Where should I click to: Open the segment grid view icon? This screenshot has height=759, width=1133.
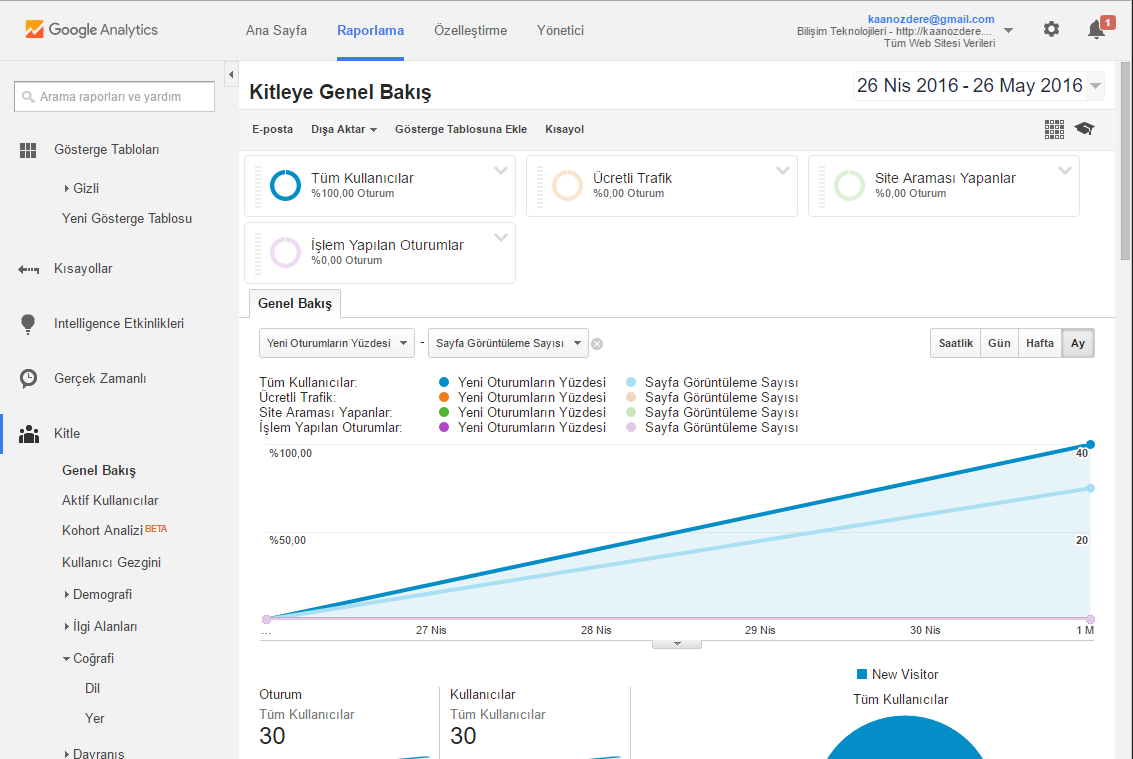(x=1054, y=129)
